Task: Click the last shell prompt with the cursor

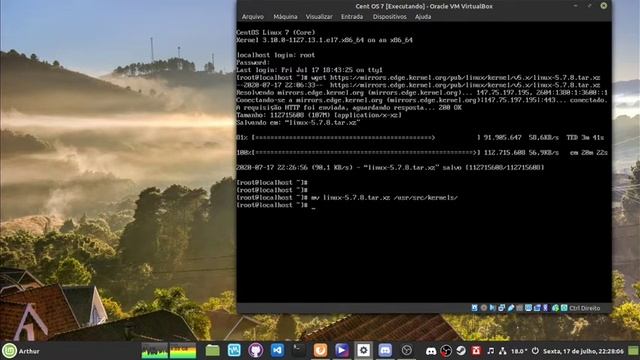Action: [276, 205]
